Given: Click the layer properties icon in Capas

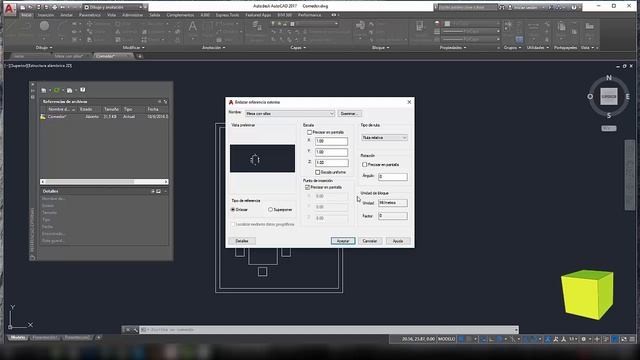Looking at the screenshot, I should 257,26.
